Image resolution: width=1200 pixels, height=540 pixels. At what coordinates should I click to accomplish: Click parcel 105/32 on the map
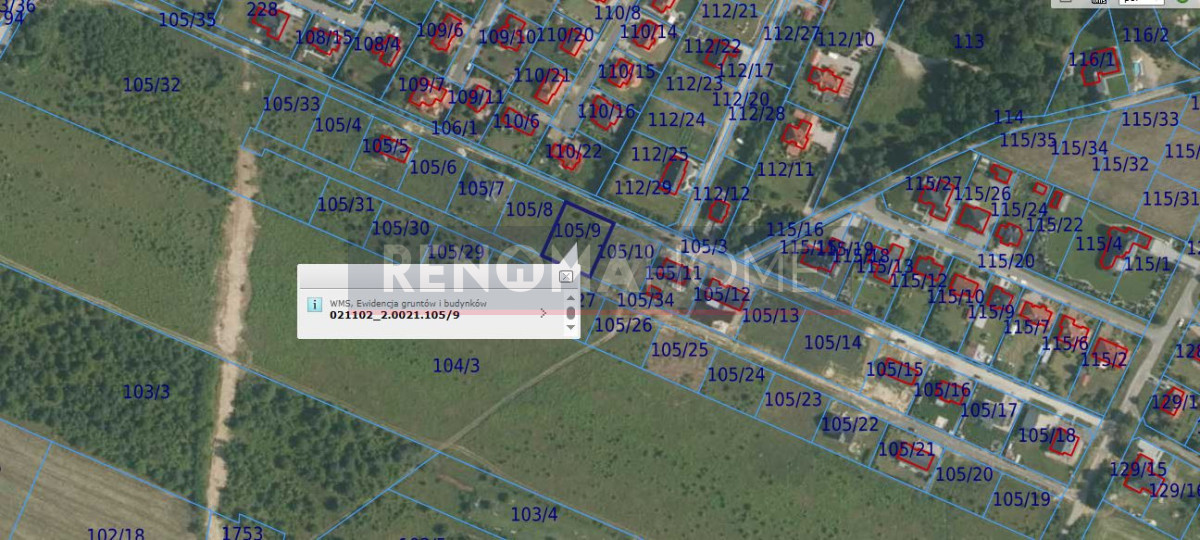pyautogui.click(x=152, y=85)
